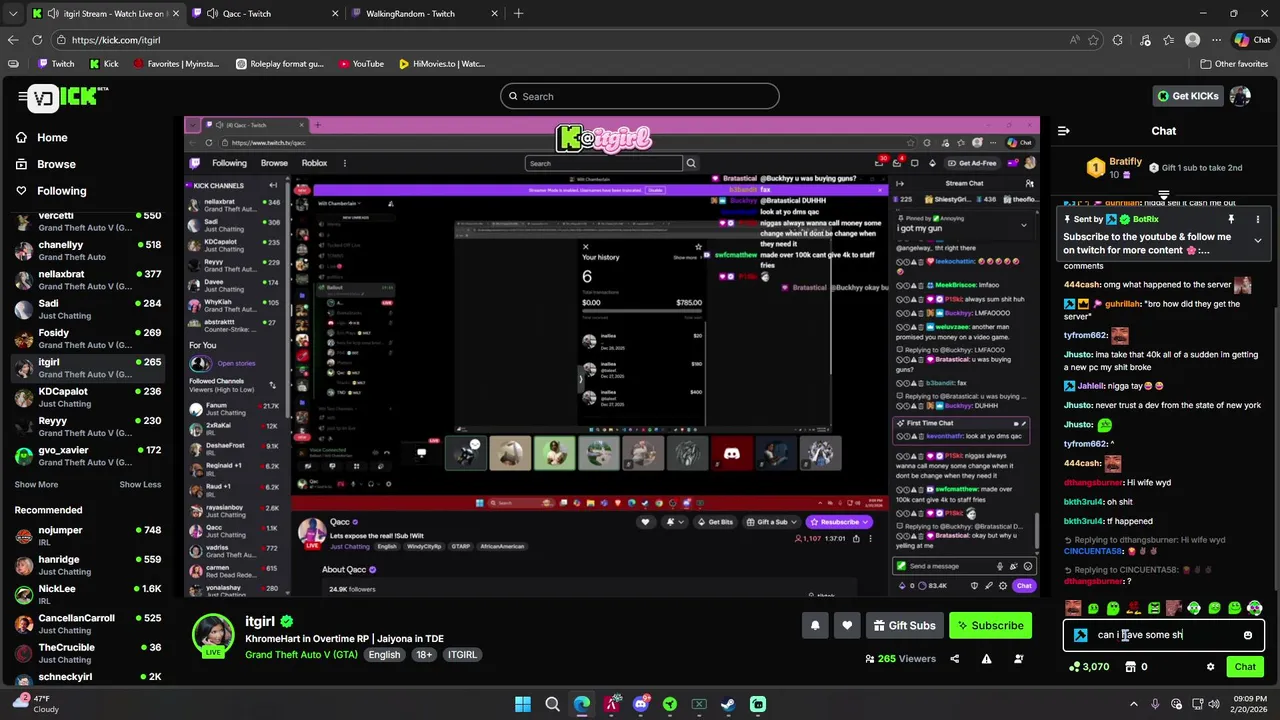Open KDCapalot channel in sidebar
This screenshot has height=720, width=1280.
click(x=87, y=397)
